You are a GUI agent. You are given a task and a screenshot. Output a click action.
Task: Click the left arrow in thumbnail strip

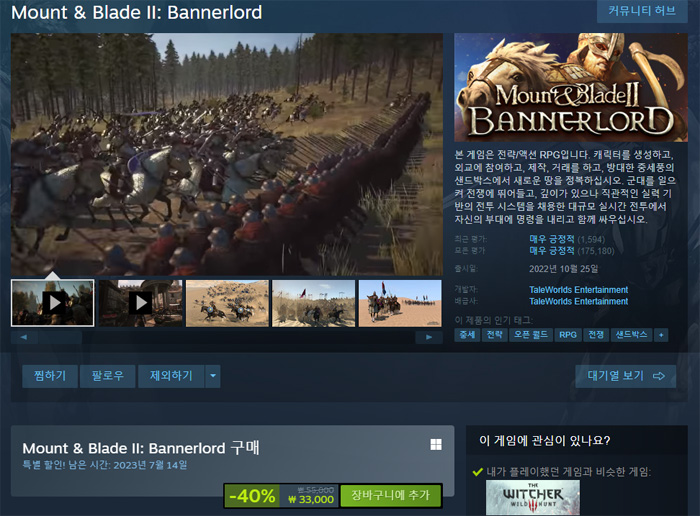pos(24,337)
